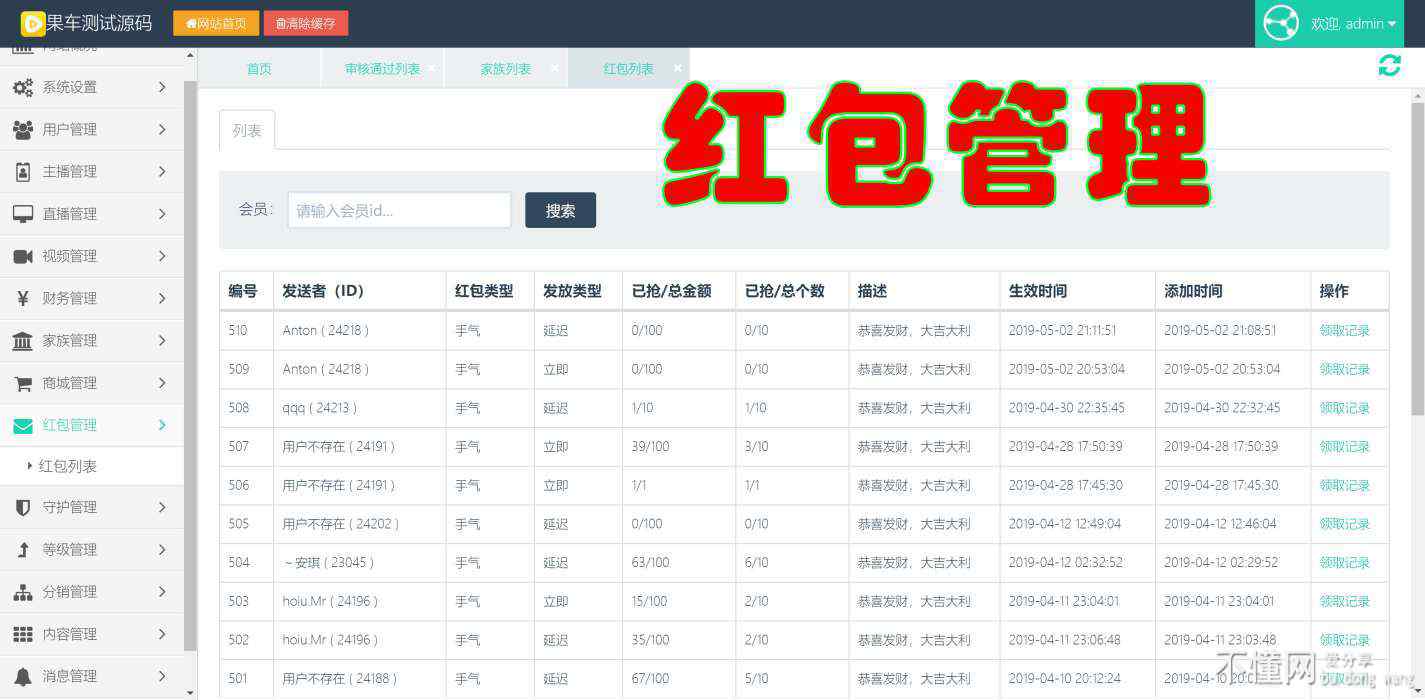Click the 分销管理 sitemap icon
The width and height of the screenshot is (1425, 700).
[x=22, y=592]
